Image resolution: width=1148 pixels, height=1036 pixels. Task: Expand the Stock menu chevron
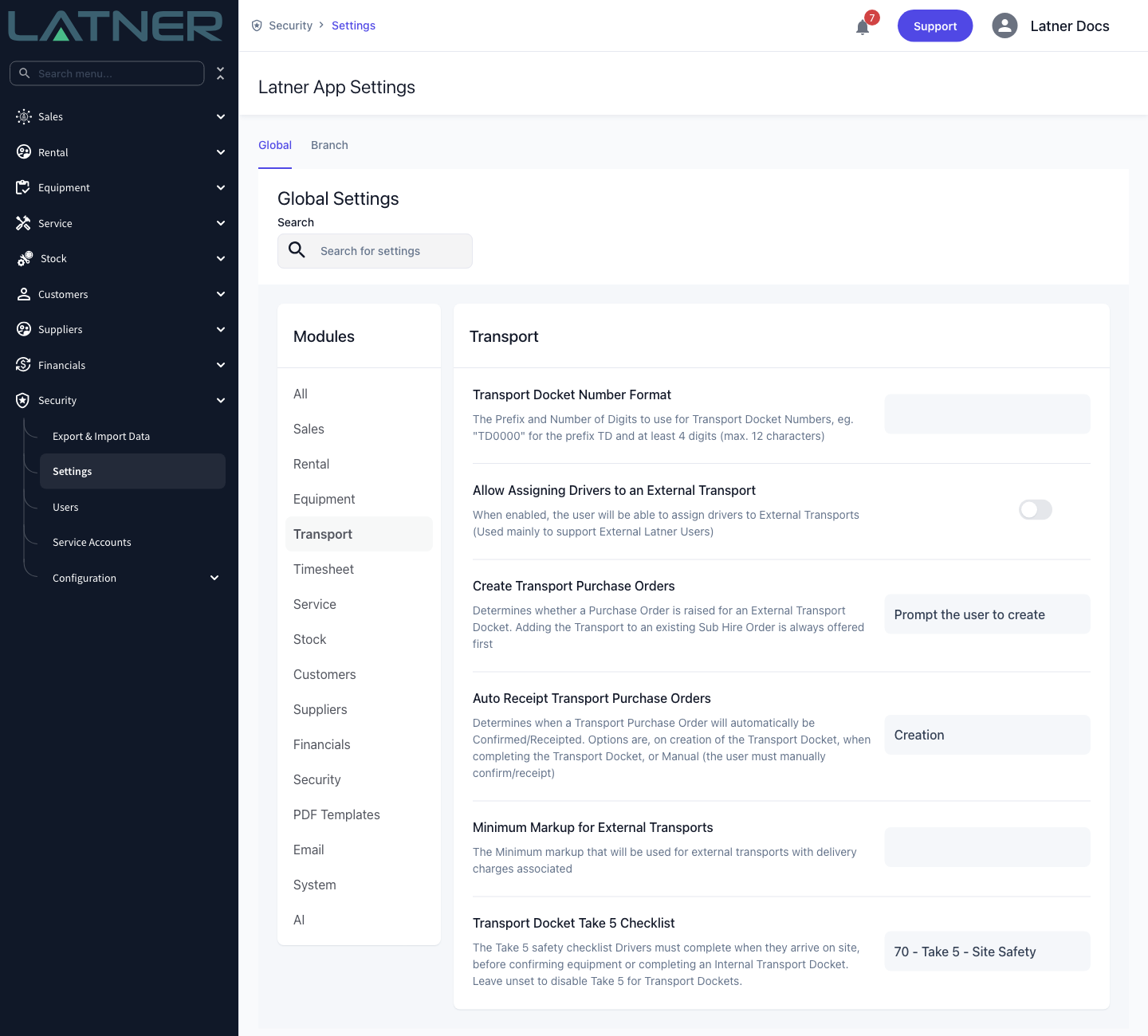point(221,258)
